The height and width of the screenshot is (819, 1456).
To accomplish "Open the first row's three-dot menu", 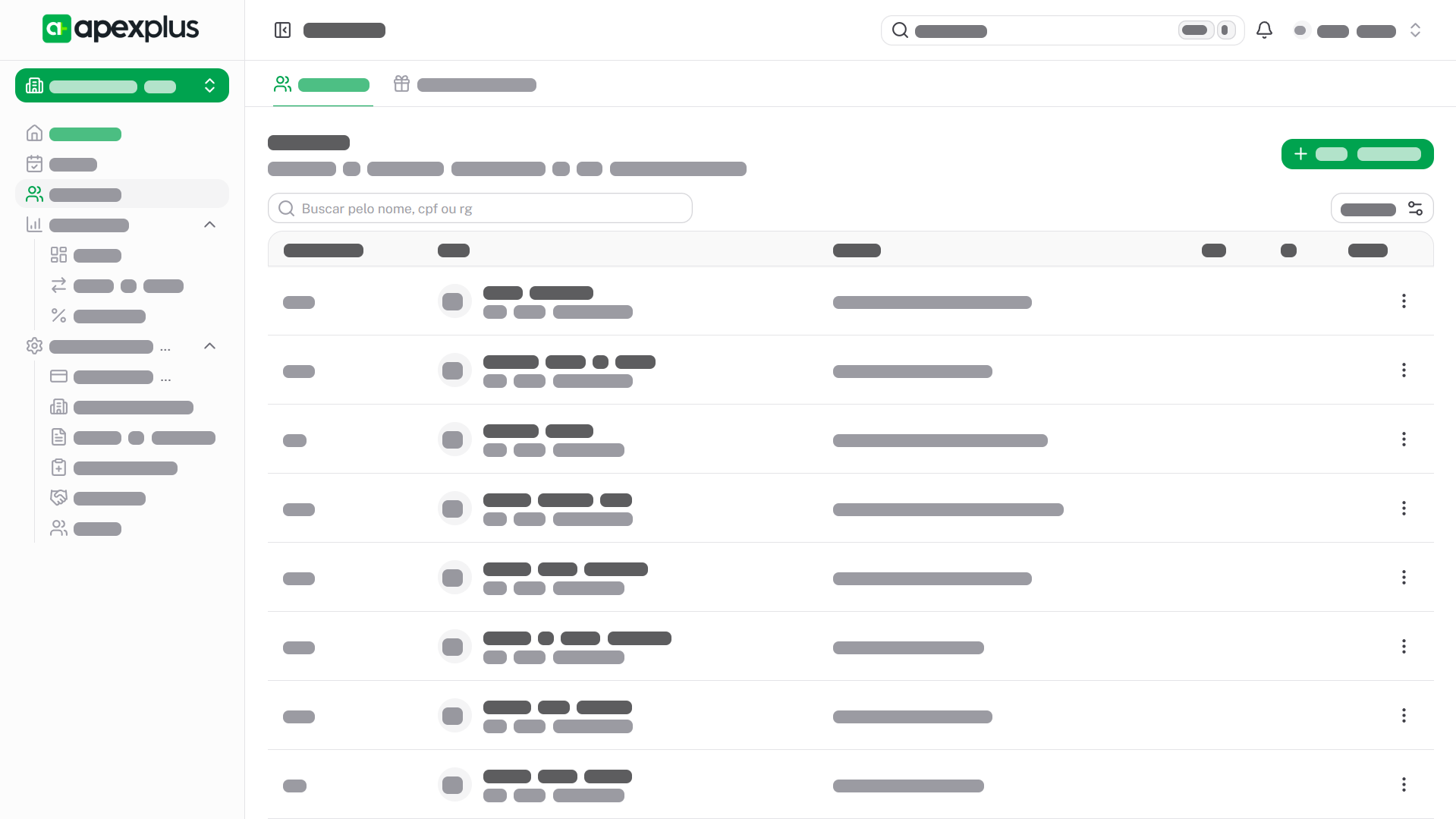I will pos(1404,301).
